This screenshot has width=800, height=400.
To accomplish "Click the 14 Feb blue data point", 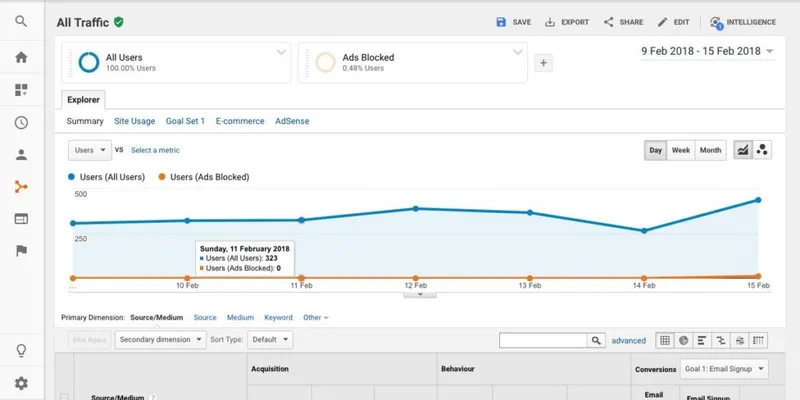I will (x=644, y=231).
